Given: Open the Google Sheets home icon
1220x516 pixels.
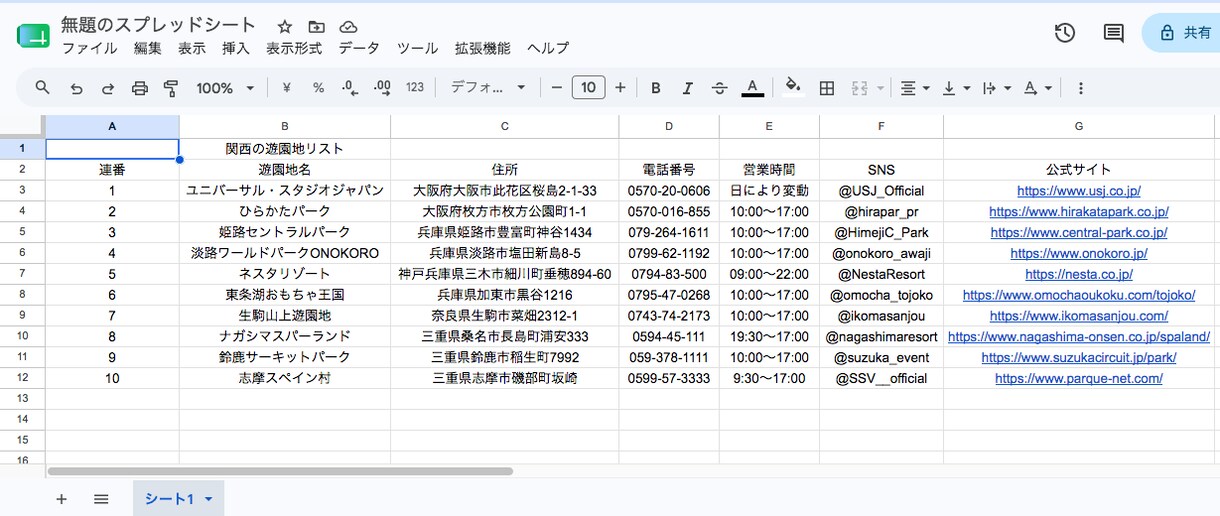Looking at the screenshot, I should [x=33, y=36].
